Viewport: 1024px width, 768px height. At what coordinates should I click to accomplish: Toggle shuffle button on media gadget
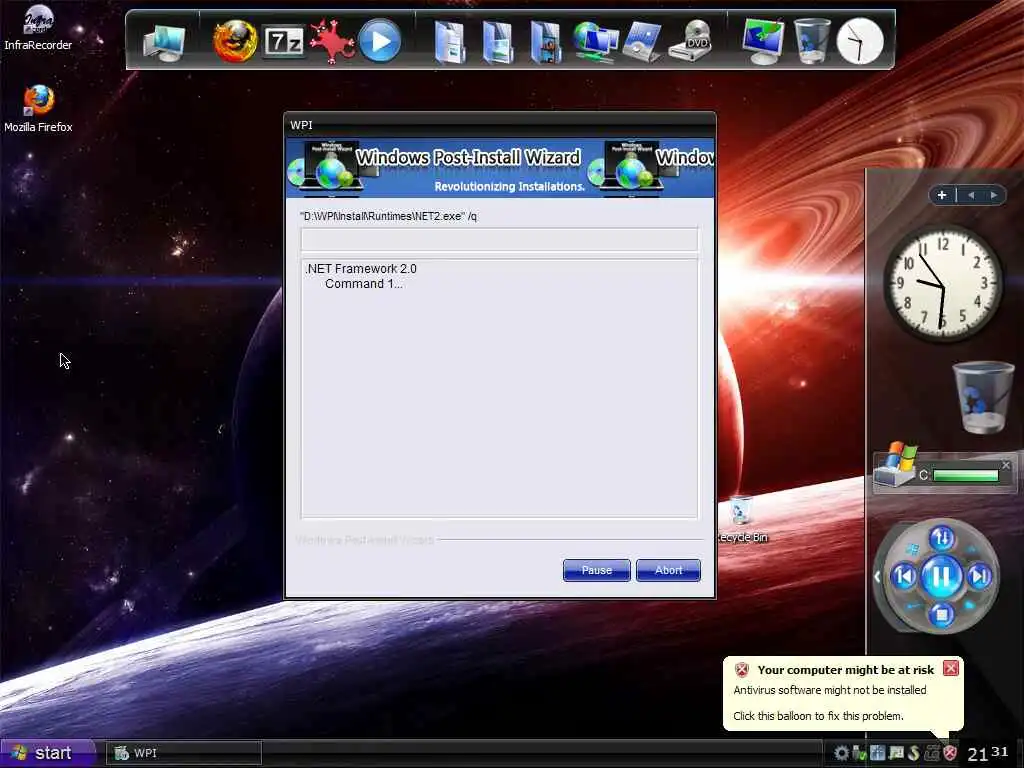point(941,538)
